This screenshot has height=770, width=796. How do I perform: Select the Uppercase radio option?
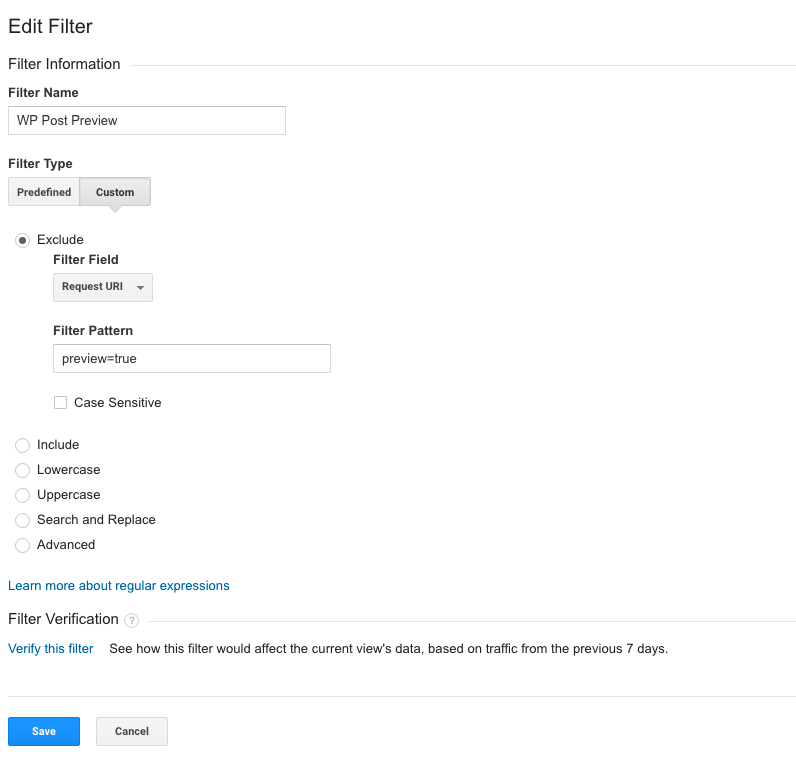[x=23, y=495]
